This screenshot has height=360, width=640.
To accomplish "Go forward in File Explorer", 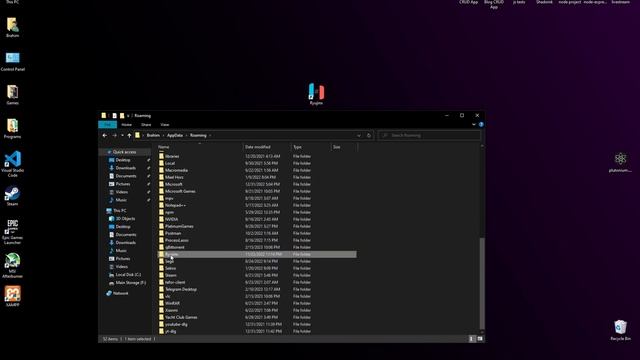I will tap(114, 136).
